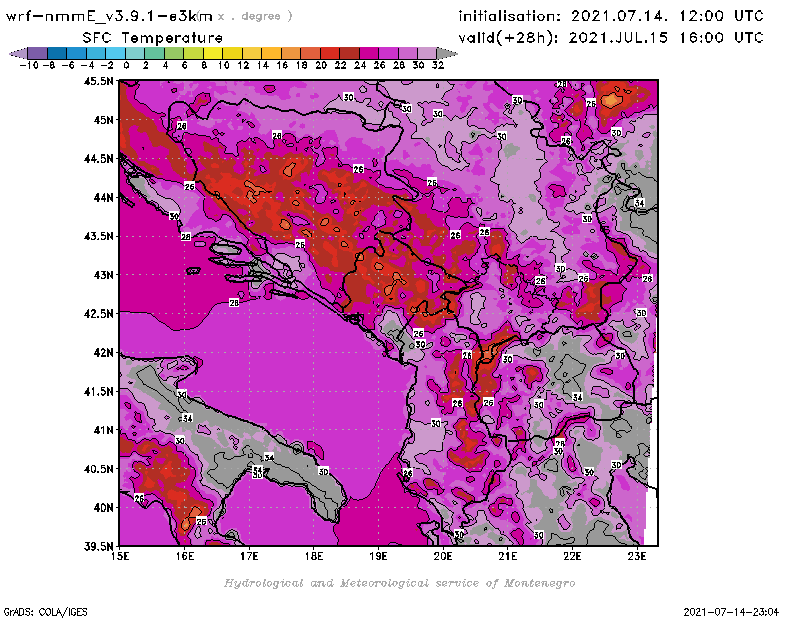Image resolution: width=800 pixels, height=618 pixels.
Task: Click the '19E' longitude label
Action: [x=379, y=556]
